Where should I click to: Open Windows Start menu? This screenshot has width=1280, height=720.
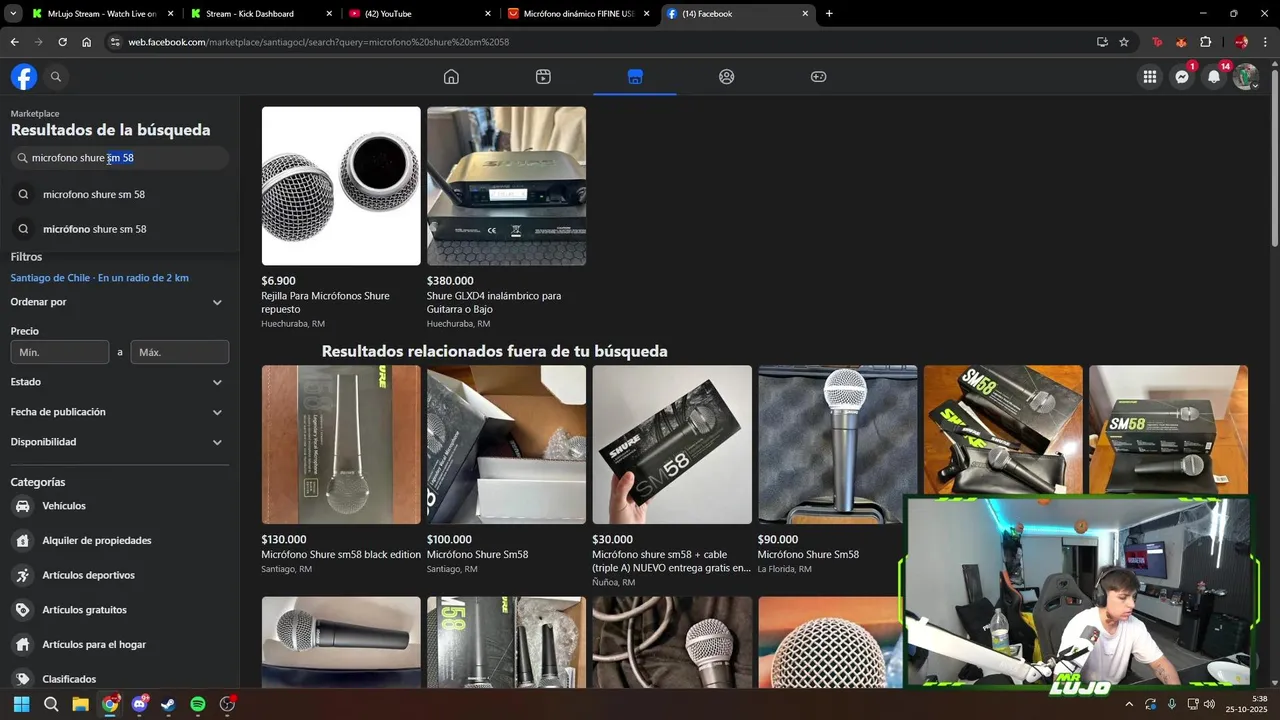(x=21, y=704)
